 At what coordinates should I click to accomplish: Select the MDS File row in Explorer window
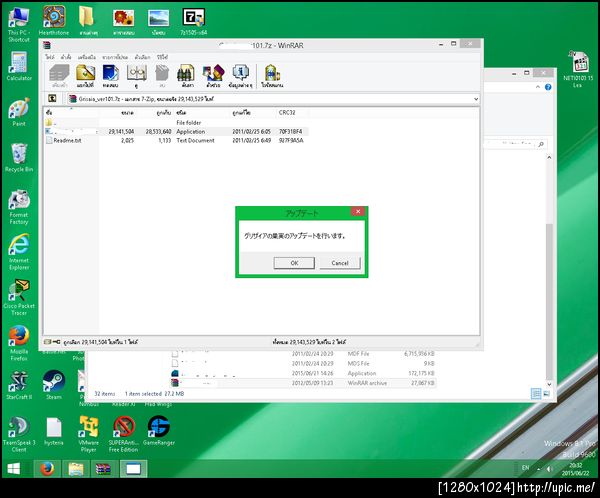[302, 363]
